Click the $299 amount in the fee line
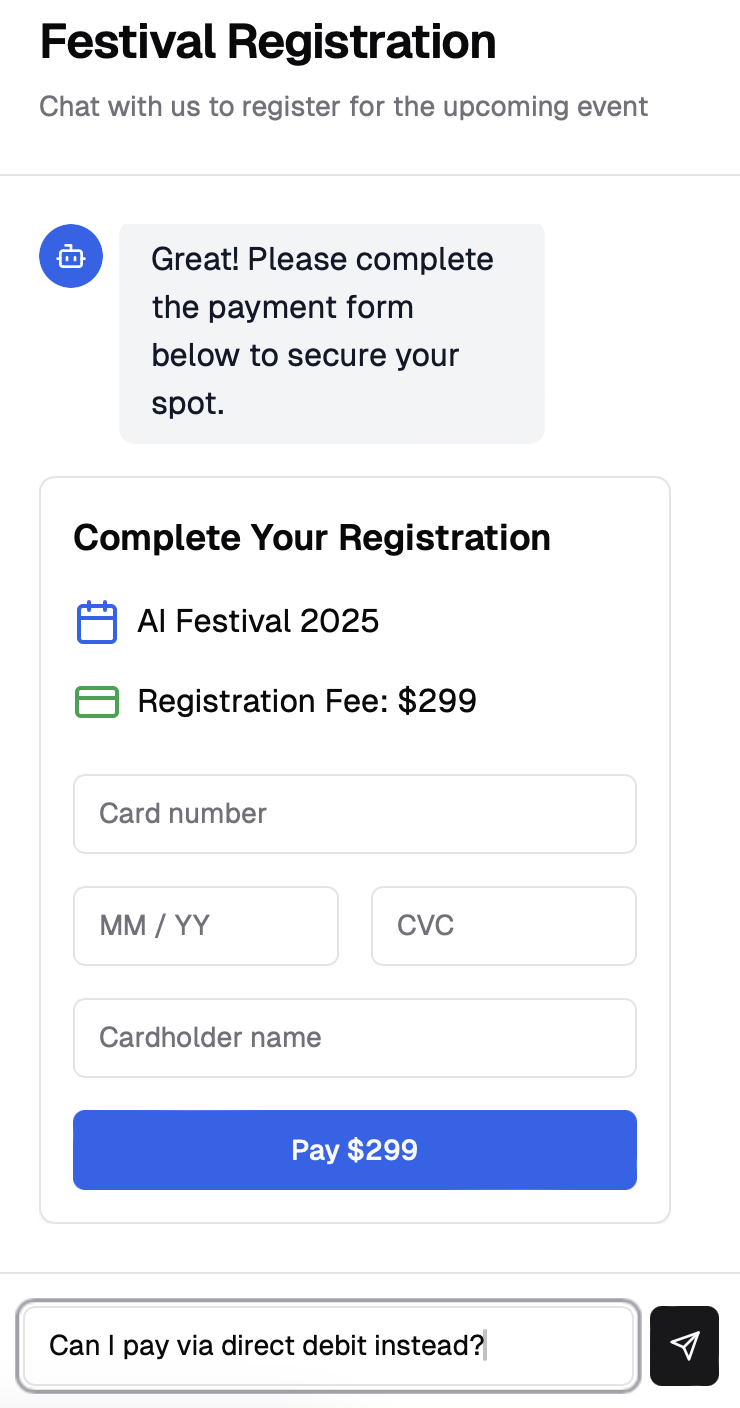740x1408 pixels. pos(437,702)
